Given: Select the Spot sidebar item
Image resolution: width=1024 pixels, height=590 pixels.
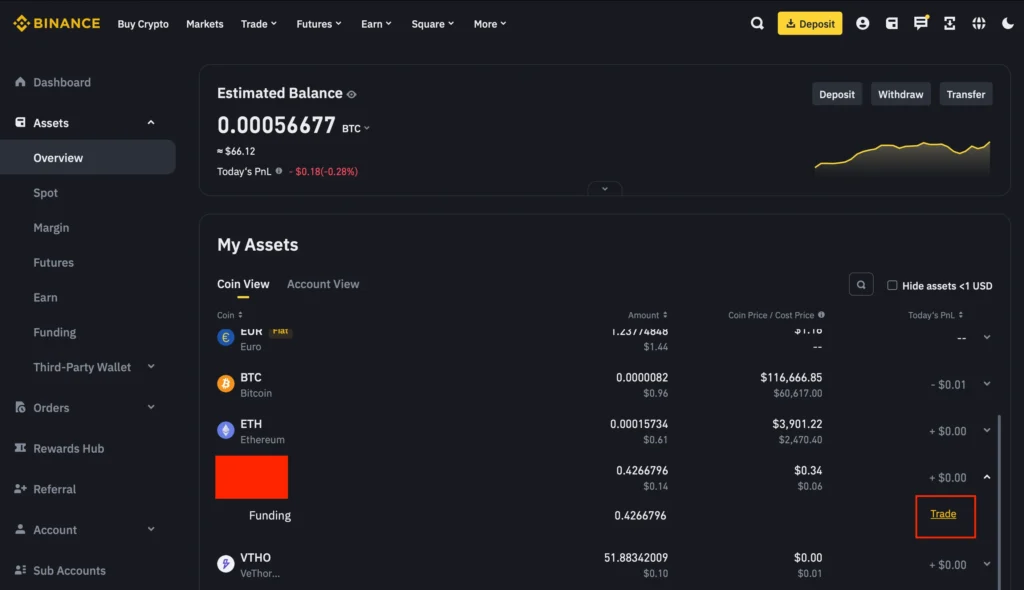Looking at the screenshot, I should (x=46, y=193).
